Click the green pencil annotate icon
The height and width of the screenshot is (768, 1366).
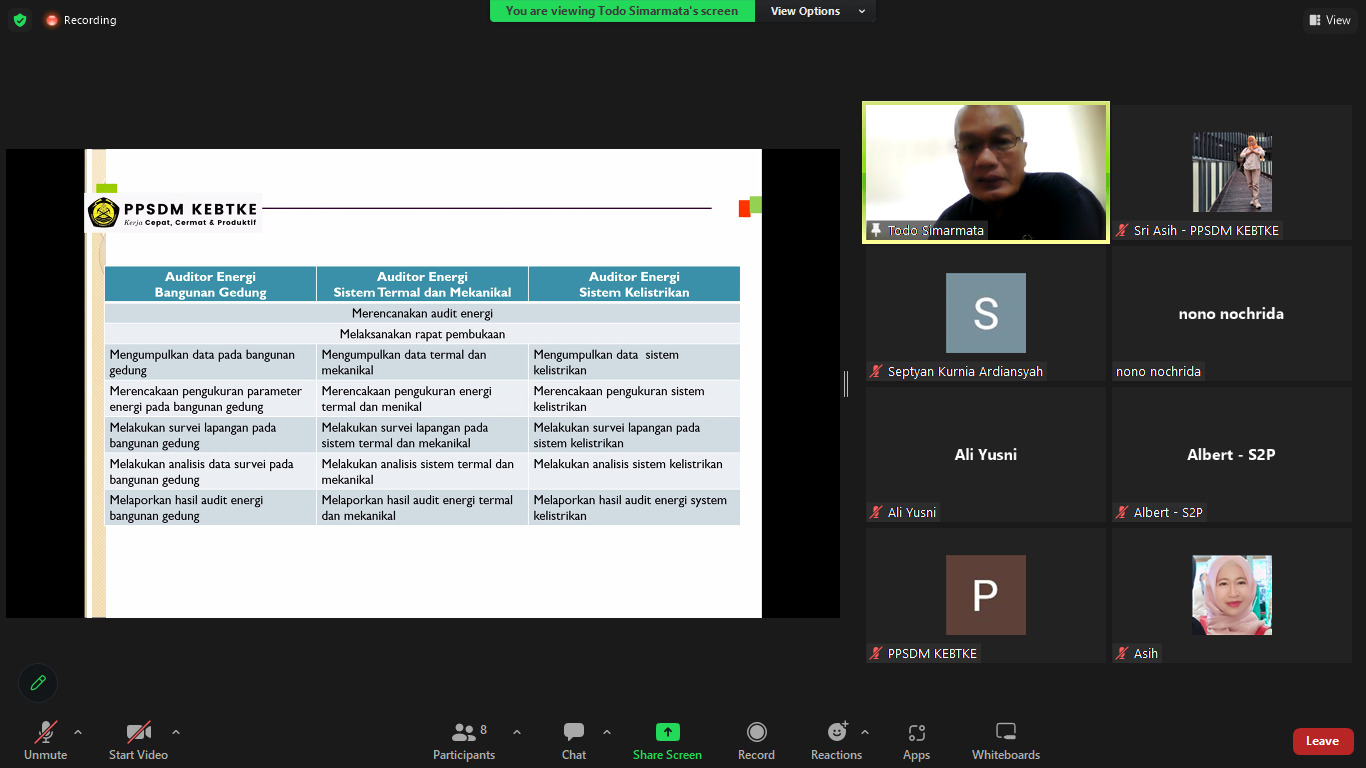(x=38, y=683)
